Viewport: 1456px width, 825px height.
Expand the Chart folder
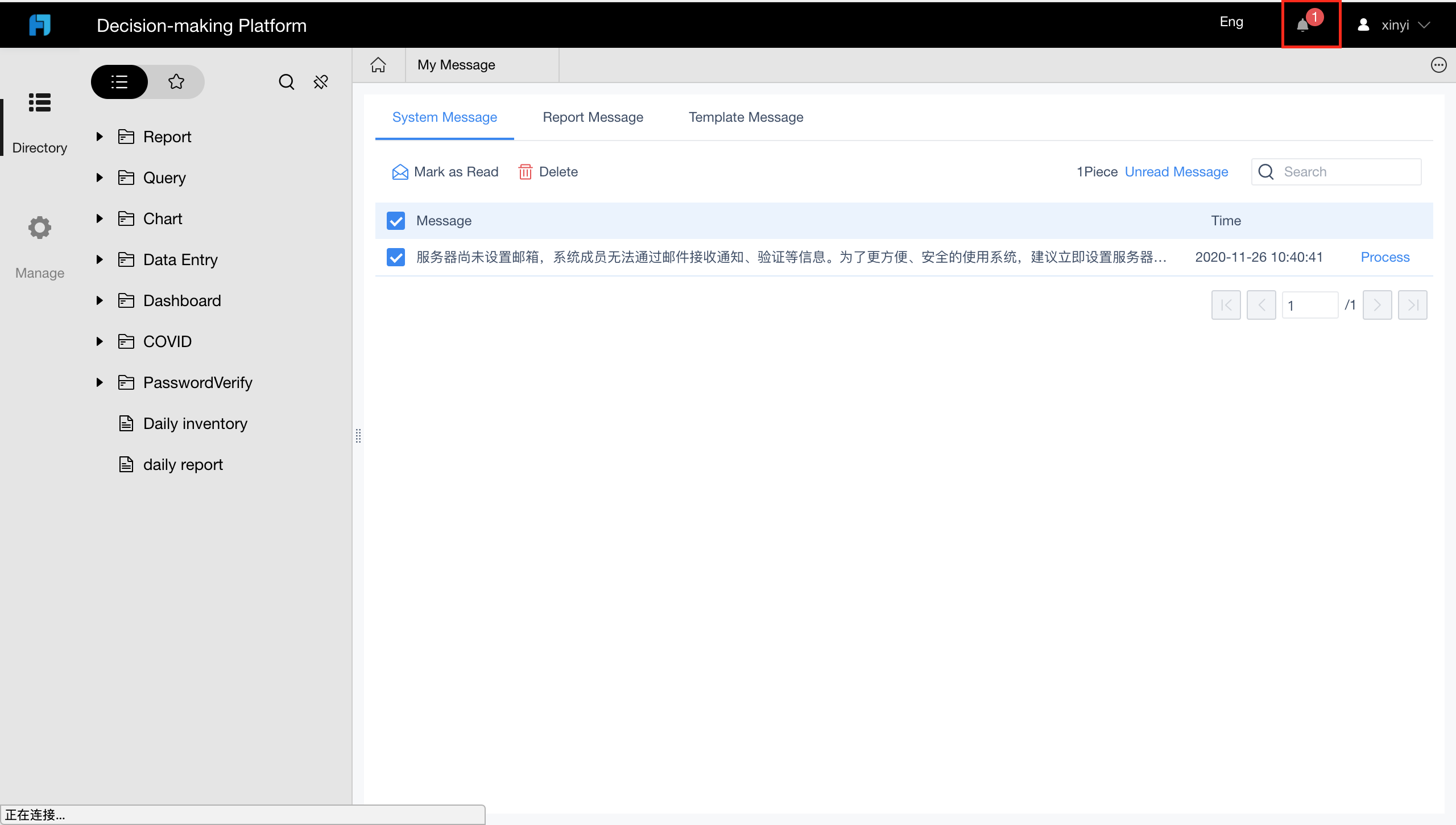click(100, 218)
